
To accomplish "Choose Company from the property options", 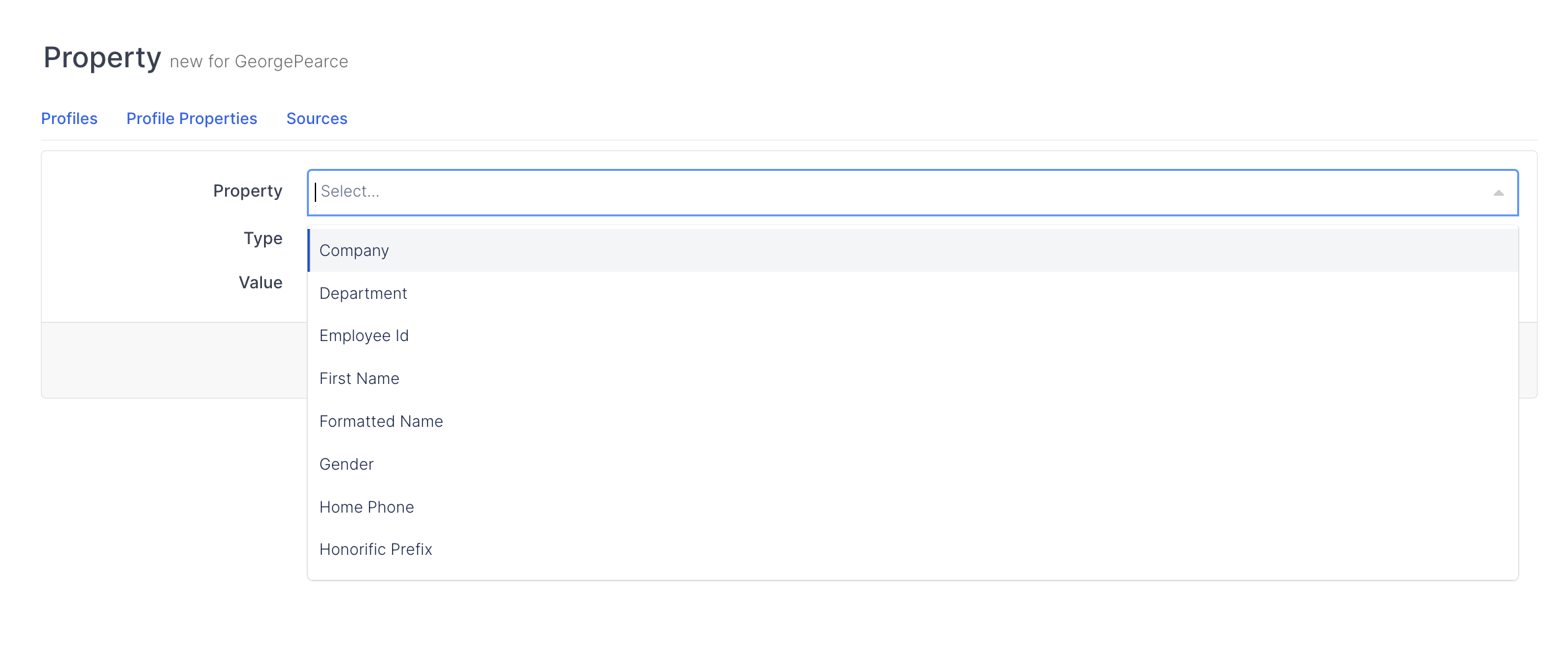I will [x=354, y=251].
